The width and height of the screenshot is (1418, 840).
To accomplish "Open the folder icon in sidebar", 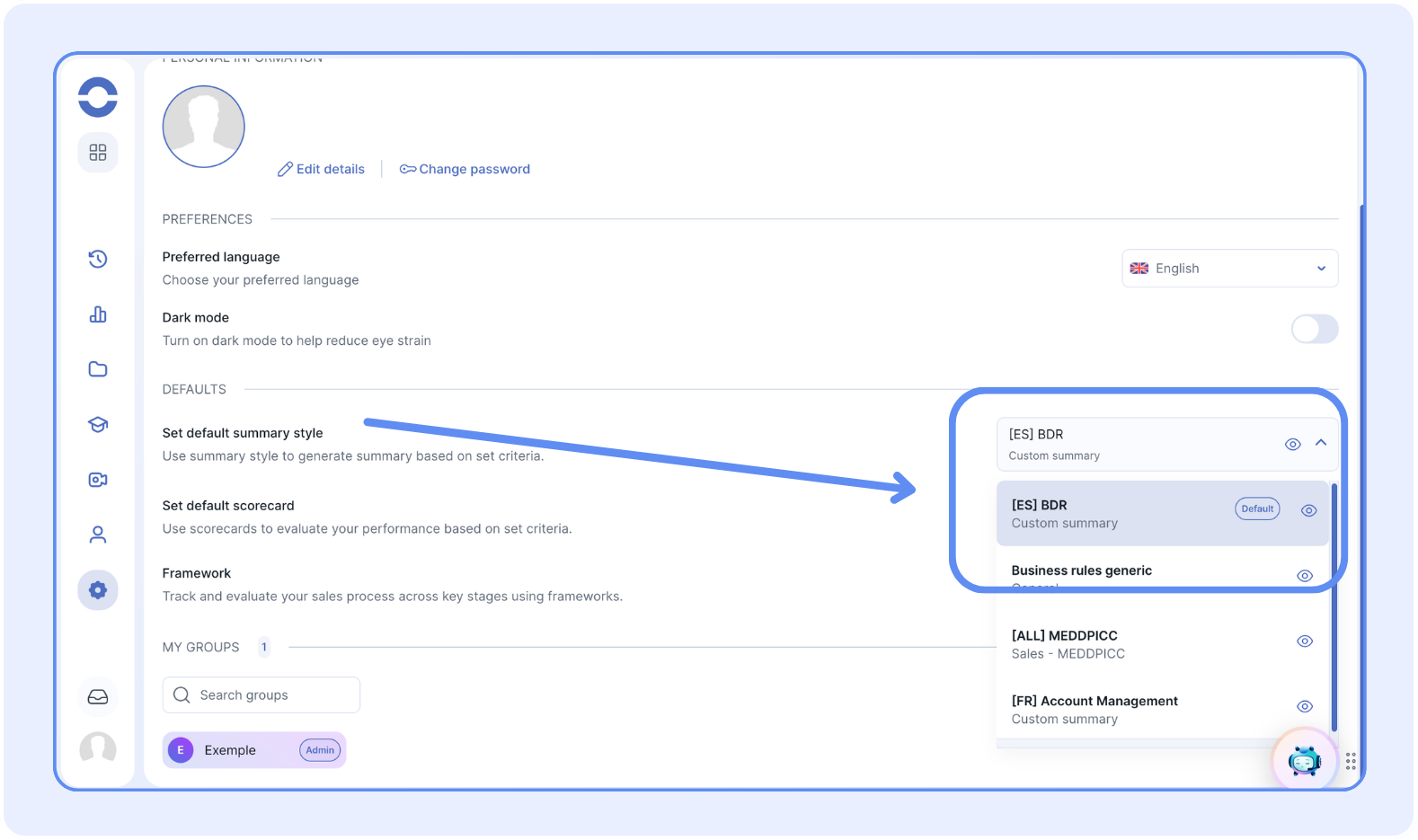I will (98, 369).
